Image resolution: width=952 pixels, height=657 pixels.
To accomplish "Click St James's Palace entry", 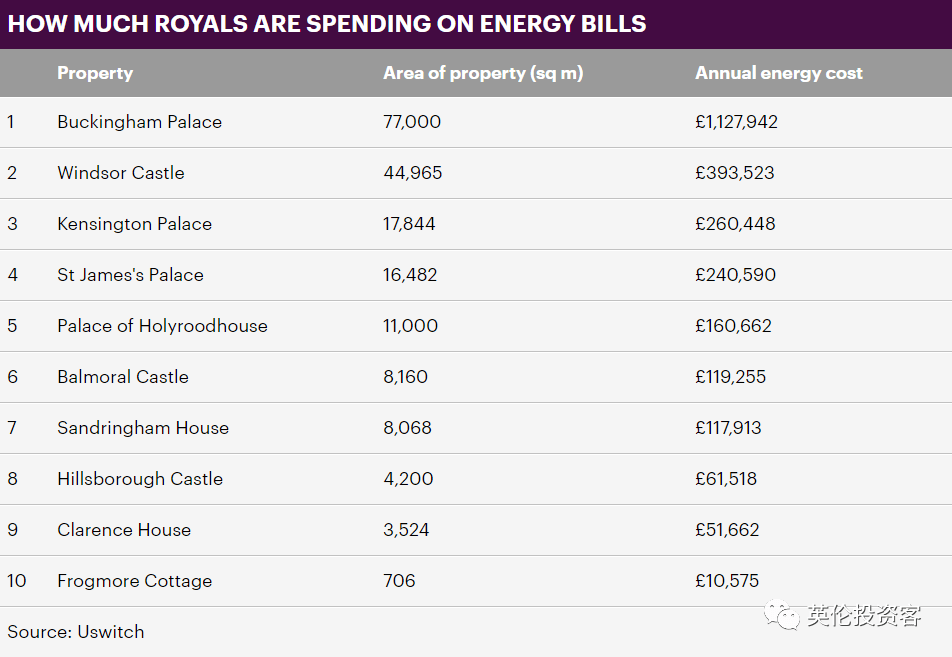I will (x=130, y=275).
